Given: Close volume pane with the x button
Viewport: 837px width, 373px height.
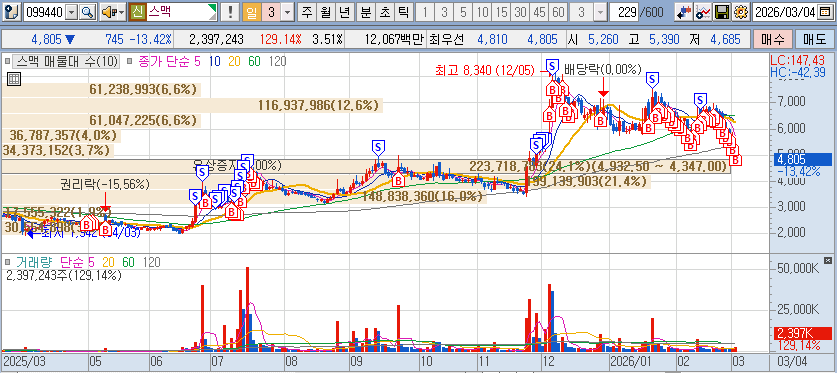Looking at the screenshot, I should click(827, 260).
